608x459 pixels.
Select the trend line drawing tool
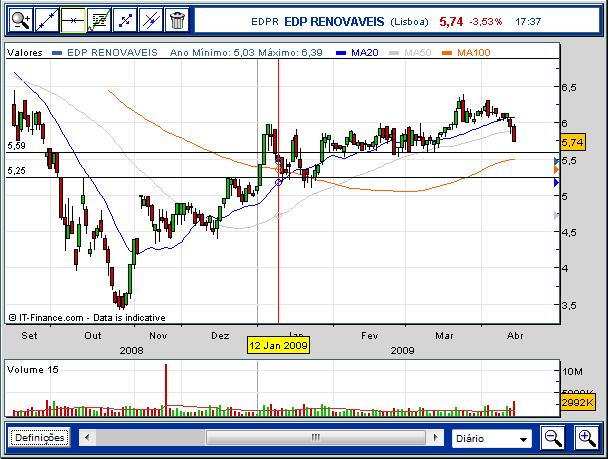click(47, 20)
